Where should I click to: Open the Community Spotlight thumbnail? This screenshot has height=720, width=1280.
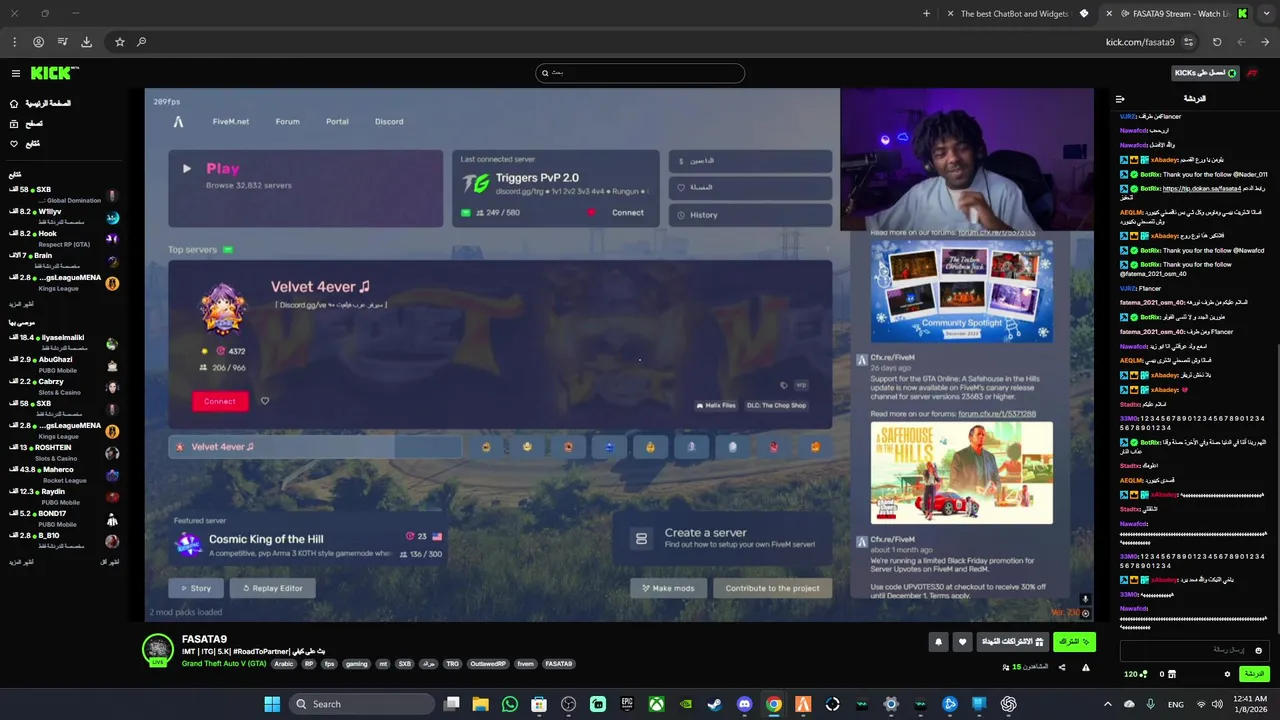pyautogui.click(x=961, y=292)
